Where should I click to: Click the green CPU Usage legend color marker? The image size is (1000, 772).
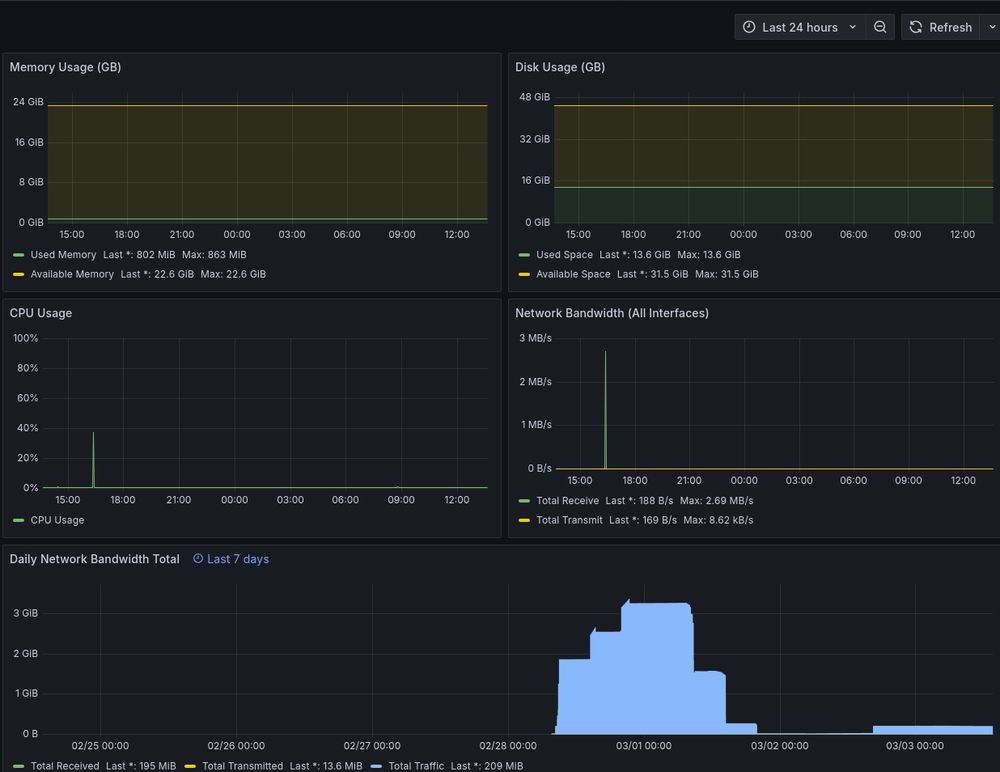coord(18,520)
